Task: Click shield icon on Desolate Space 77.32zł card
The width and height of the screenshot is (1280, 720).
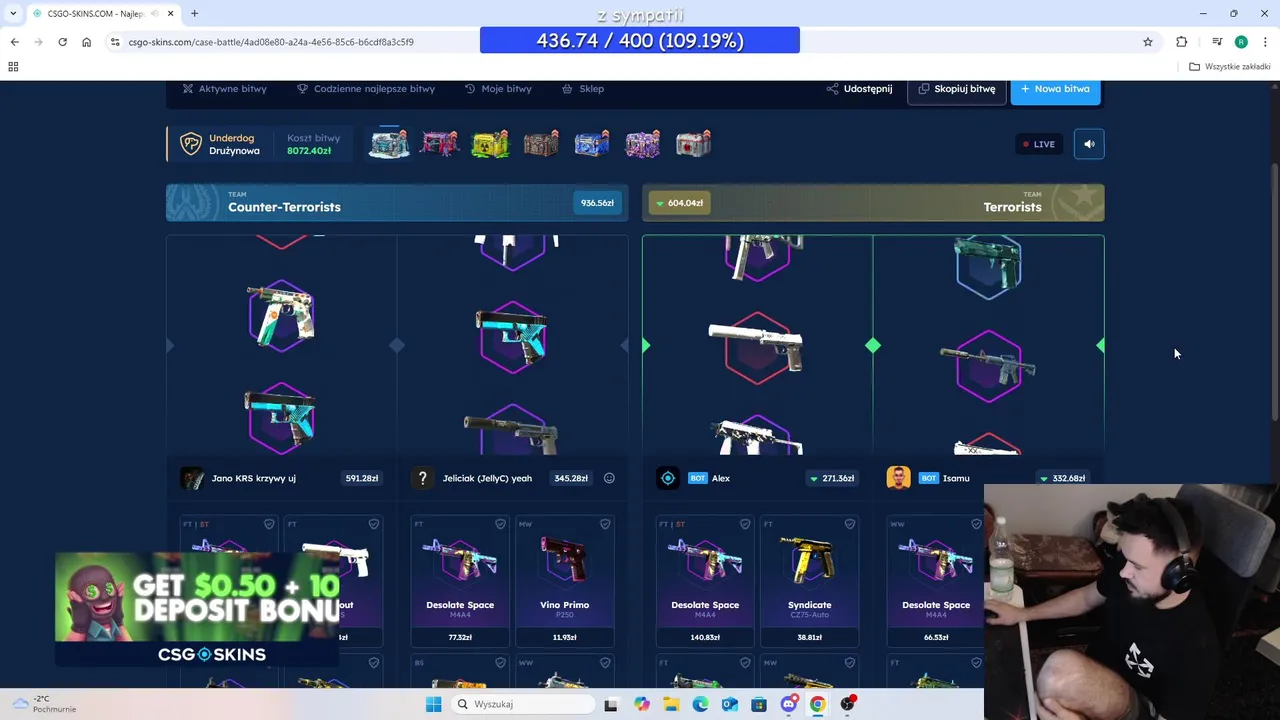Action: [x=500, y=524]
